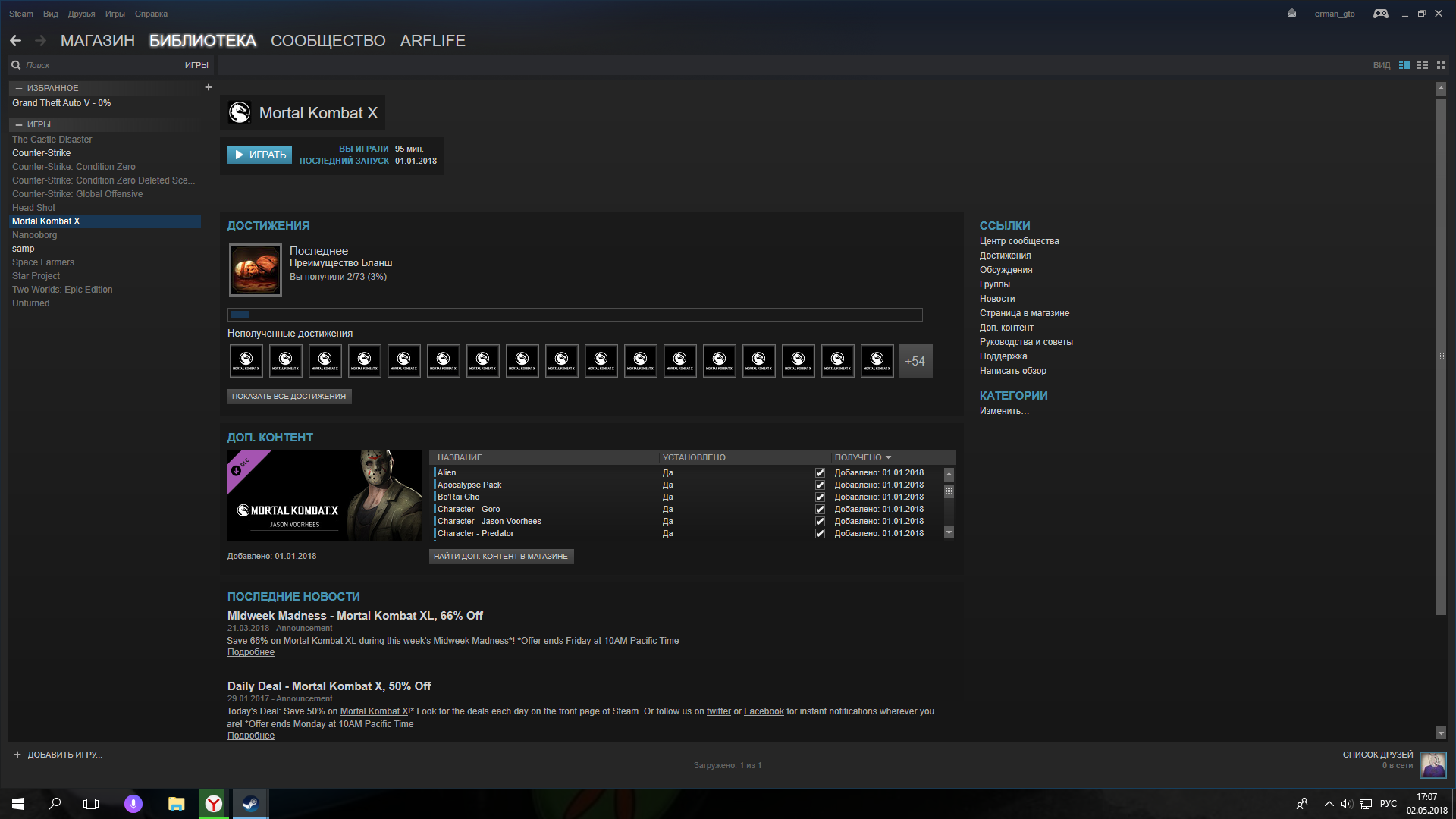Click main page scrollbar down arrow
This screenshot has width=1456, height=819.
click(x=1441, y=733)
